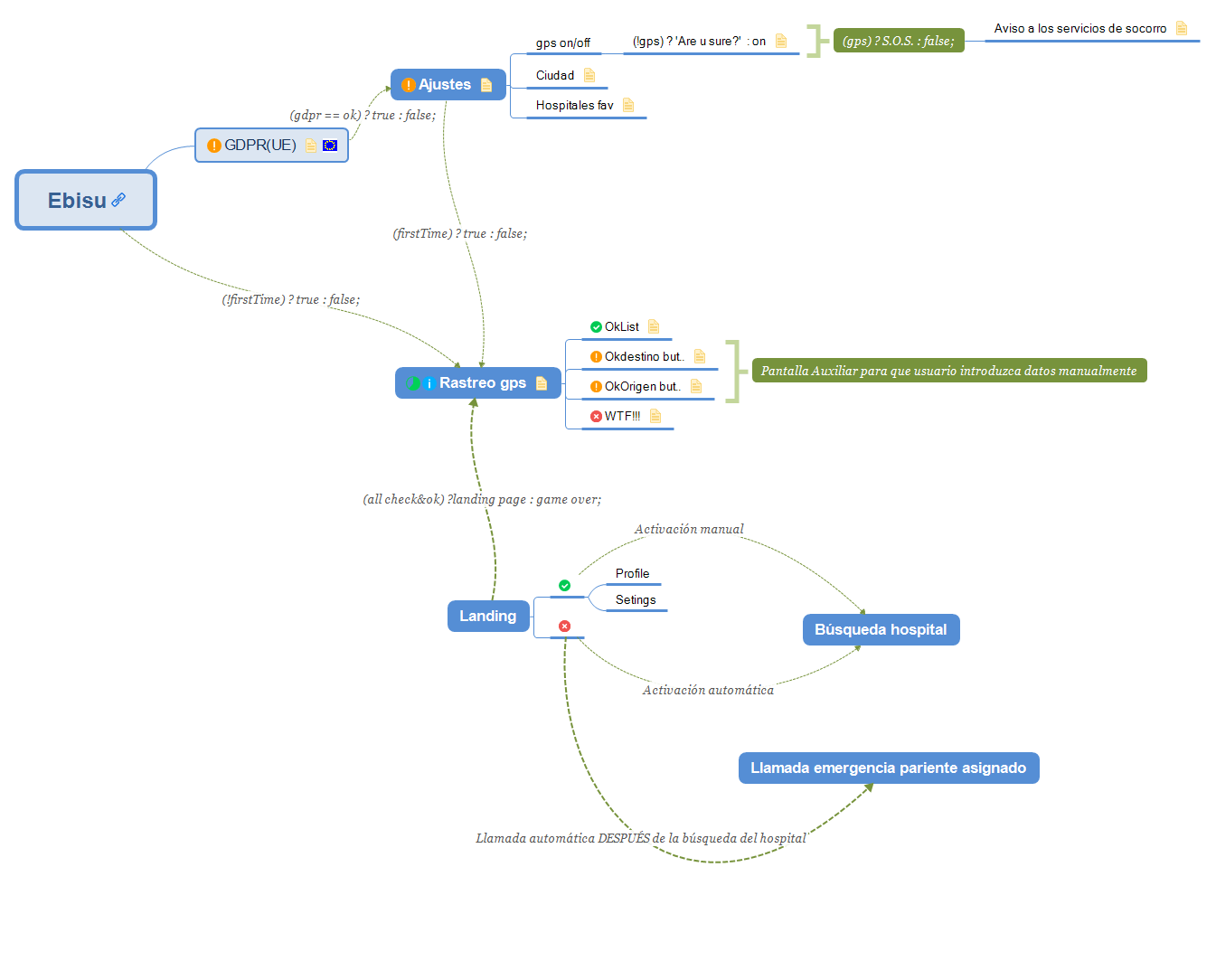Click the "(all check&ok) ?landing page : game over;" label

pyautogui.click(x=482, y=500)
